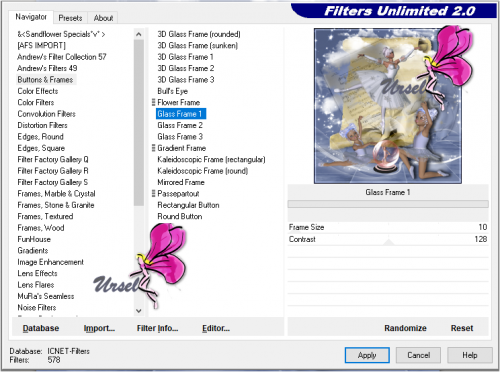Open Filter Factory Gallery S
500x372 pixels.
53,182
